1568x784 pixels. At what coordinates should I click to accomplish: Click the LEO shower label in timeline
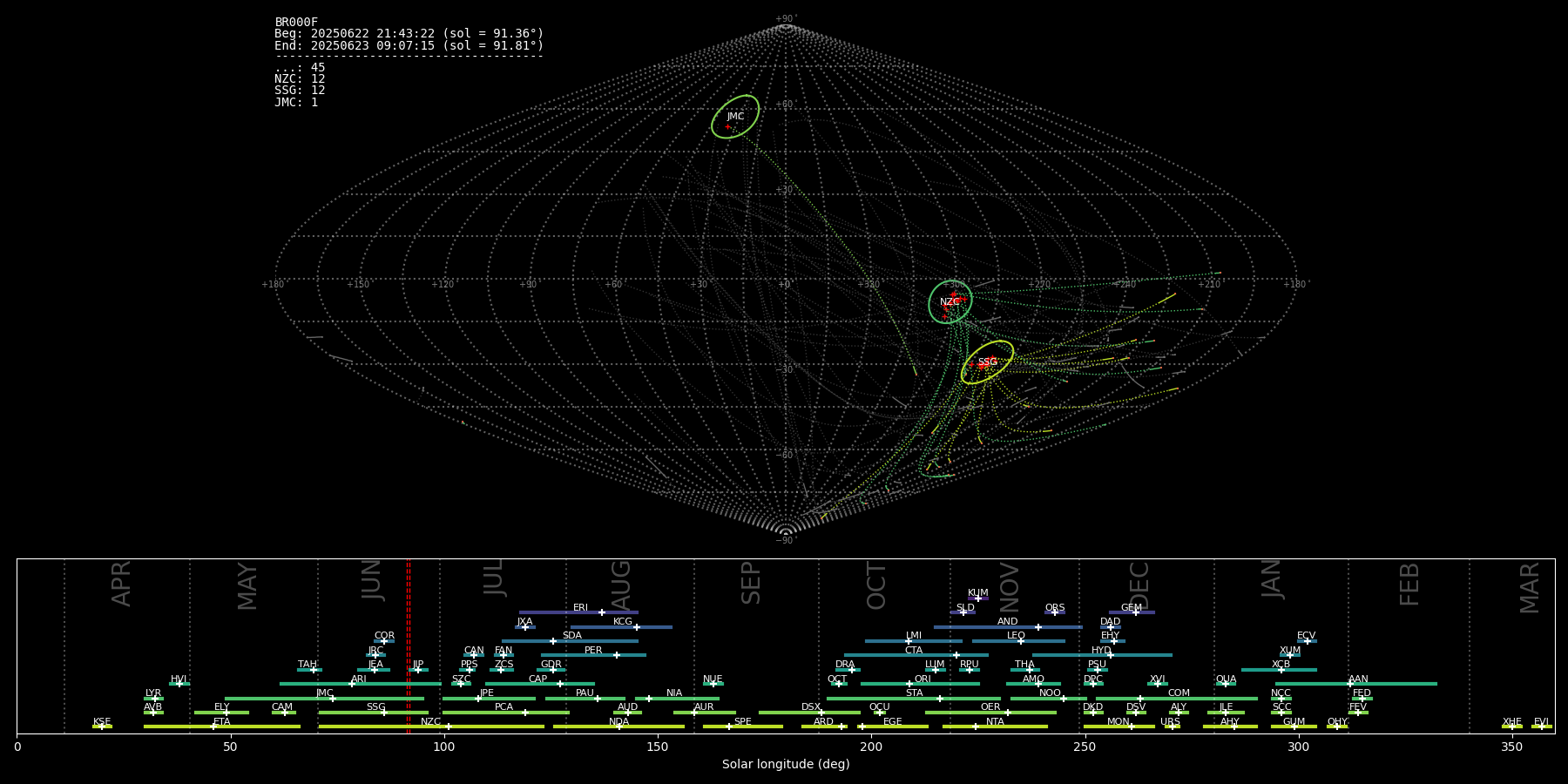coord(1017,636)
